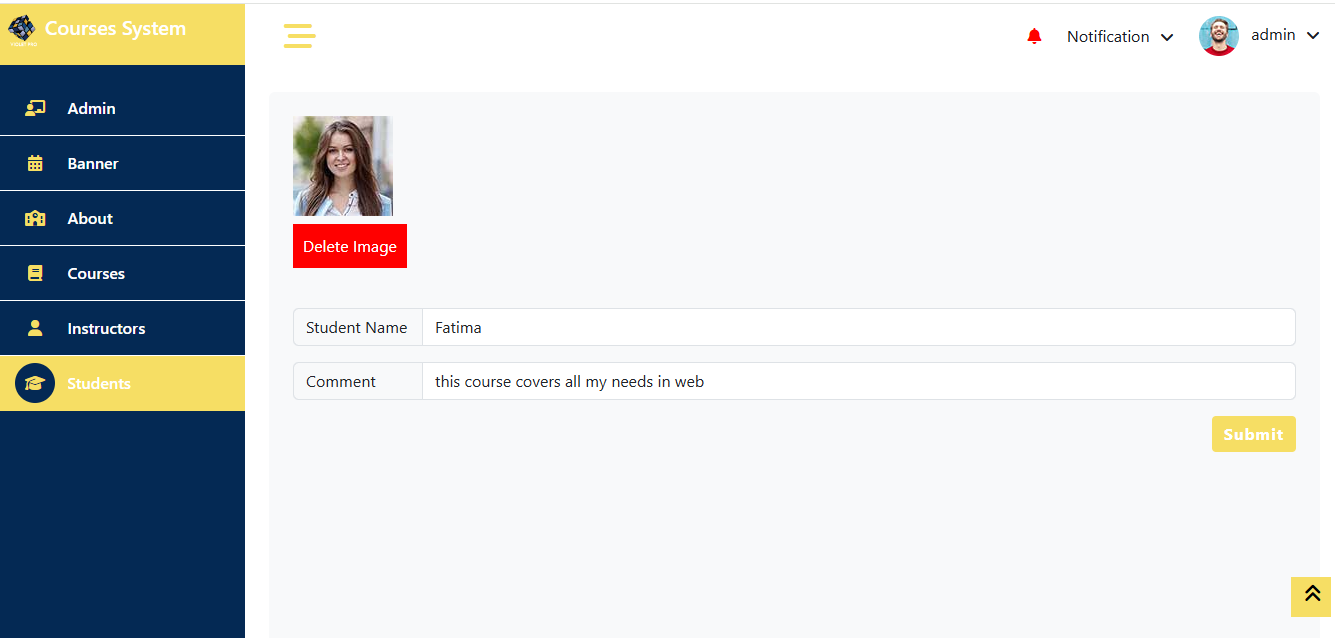
Task: Open the Courses menu item
Action: pos(96,274)
